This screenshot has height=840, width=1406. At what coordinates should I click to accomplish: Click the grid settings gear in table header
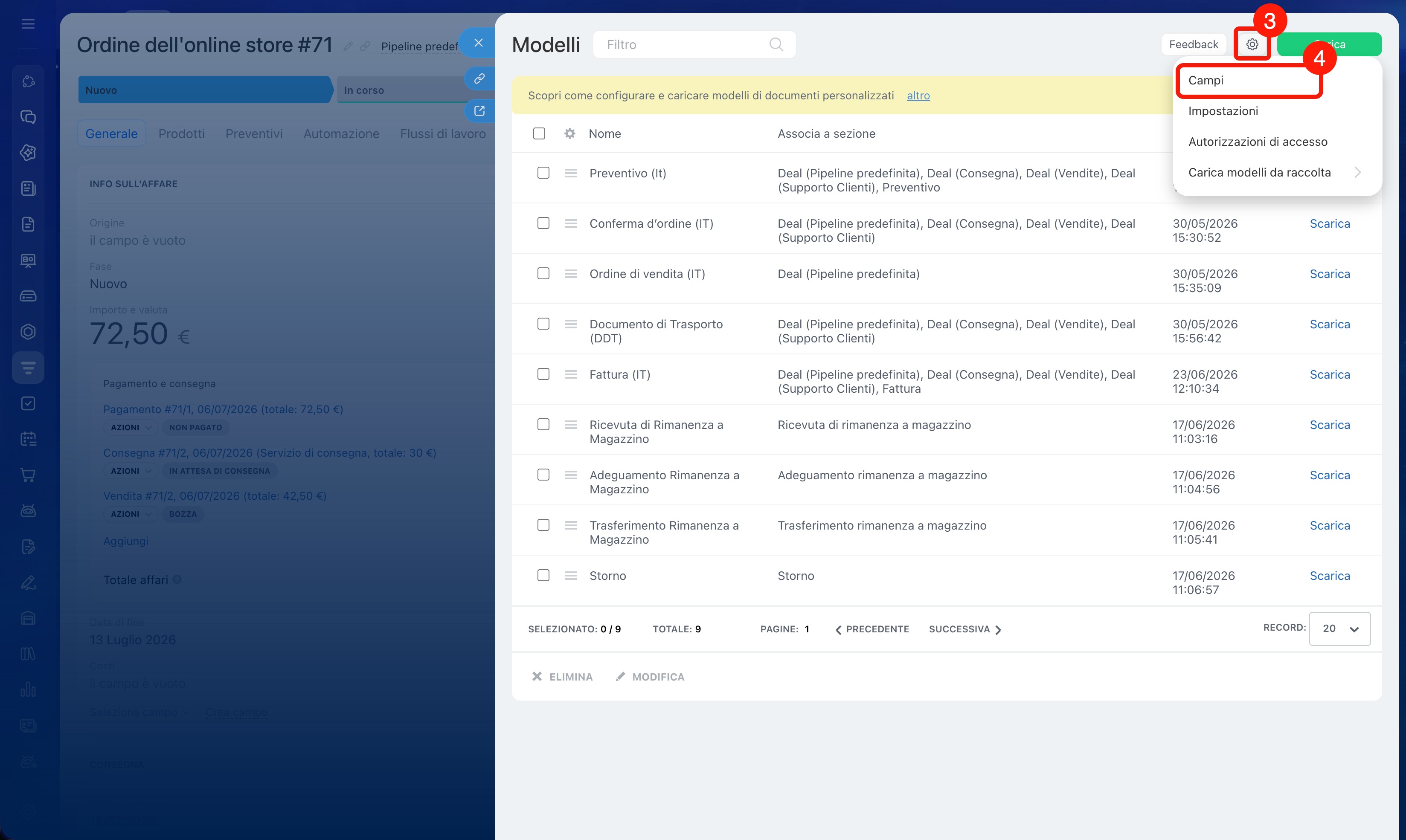[x=569, y=133]
